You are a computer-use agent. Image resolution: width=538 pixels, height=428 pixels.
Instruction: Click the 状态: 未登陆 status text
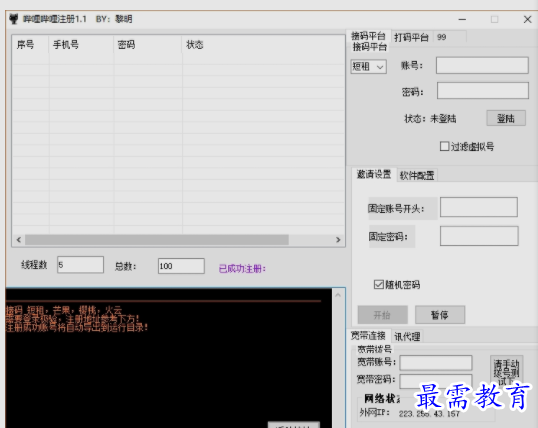click(x=430, y=119)
